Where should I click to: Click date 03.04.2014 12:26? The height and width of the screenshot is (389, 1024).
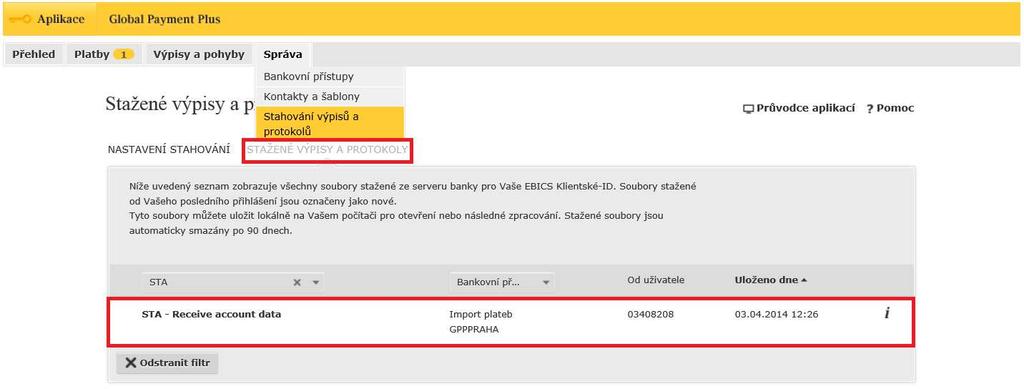point(776,315)
